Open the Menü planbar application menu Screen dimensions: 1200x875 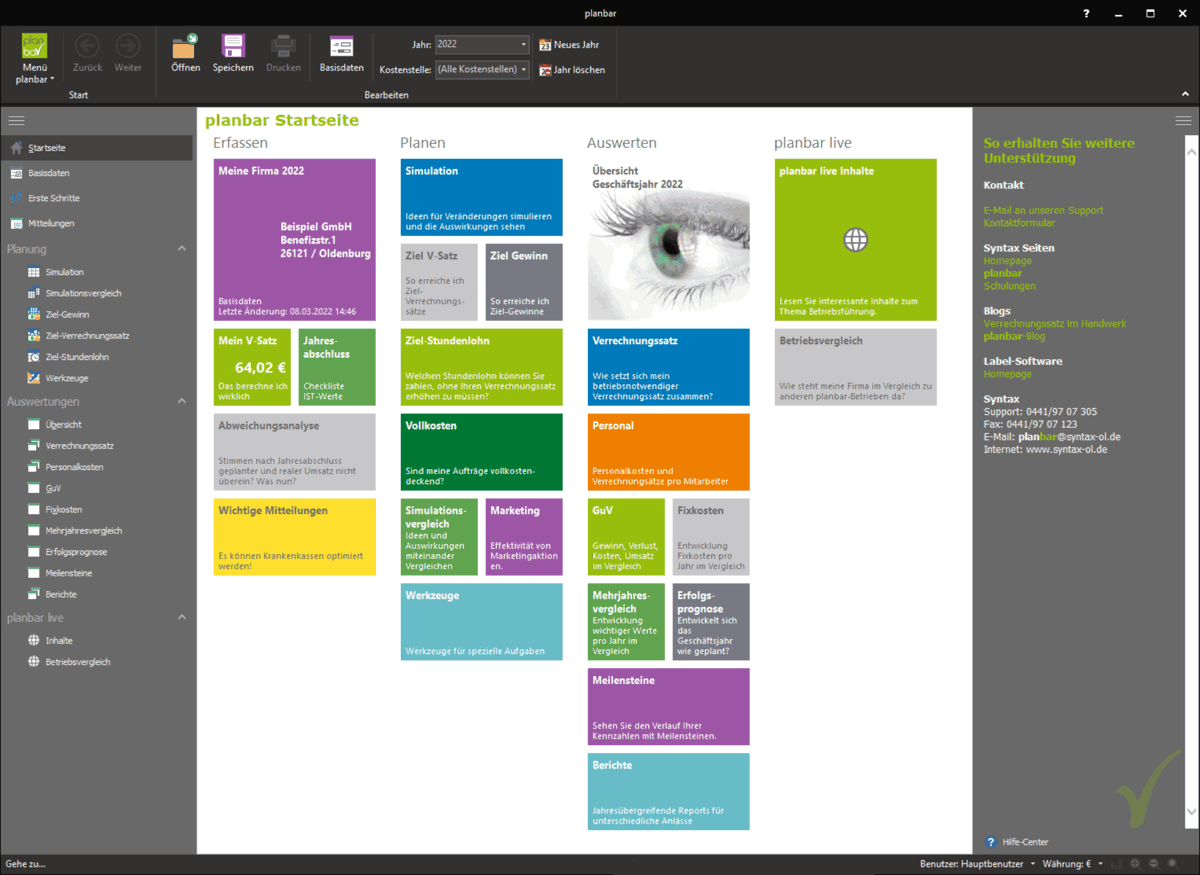click(36, 59)
